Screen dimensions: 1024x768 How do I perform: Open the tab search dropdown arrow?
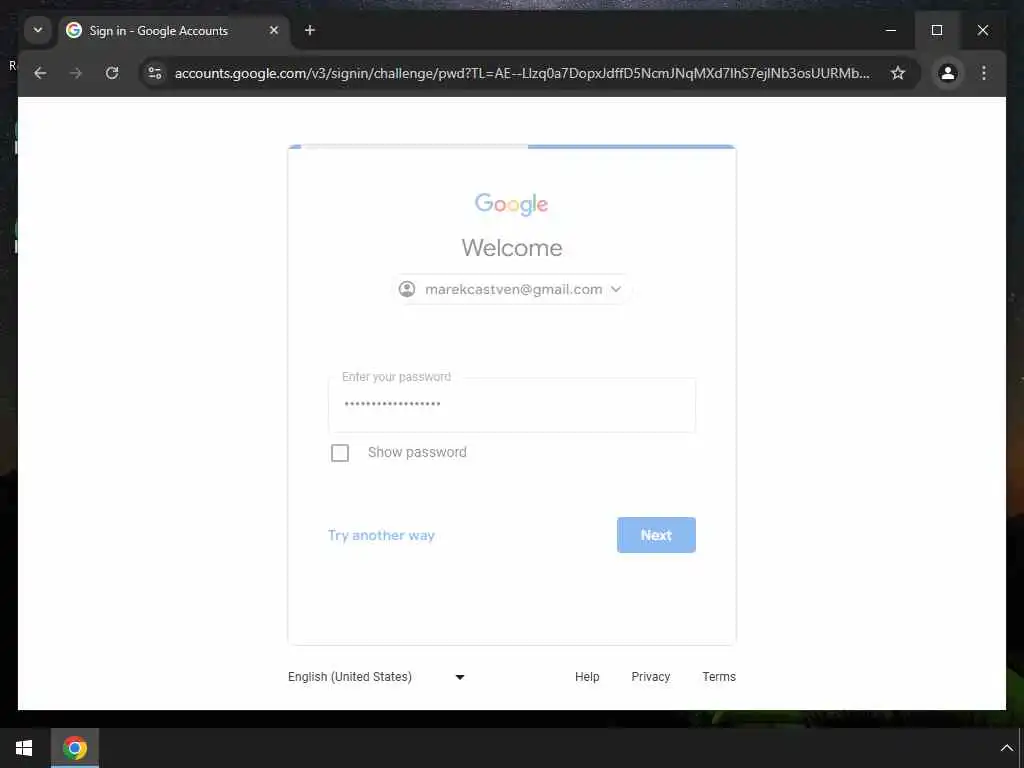(38, 30)
